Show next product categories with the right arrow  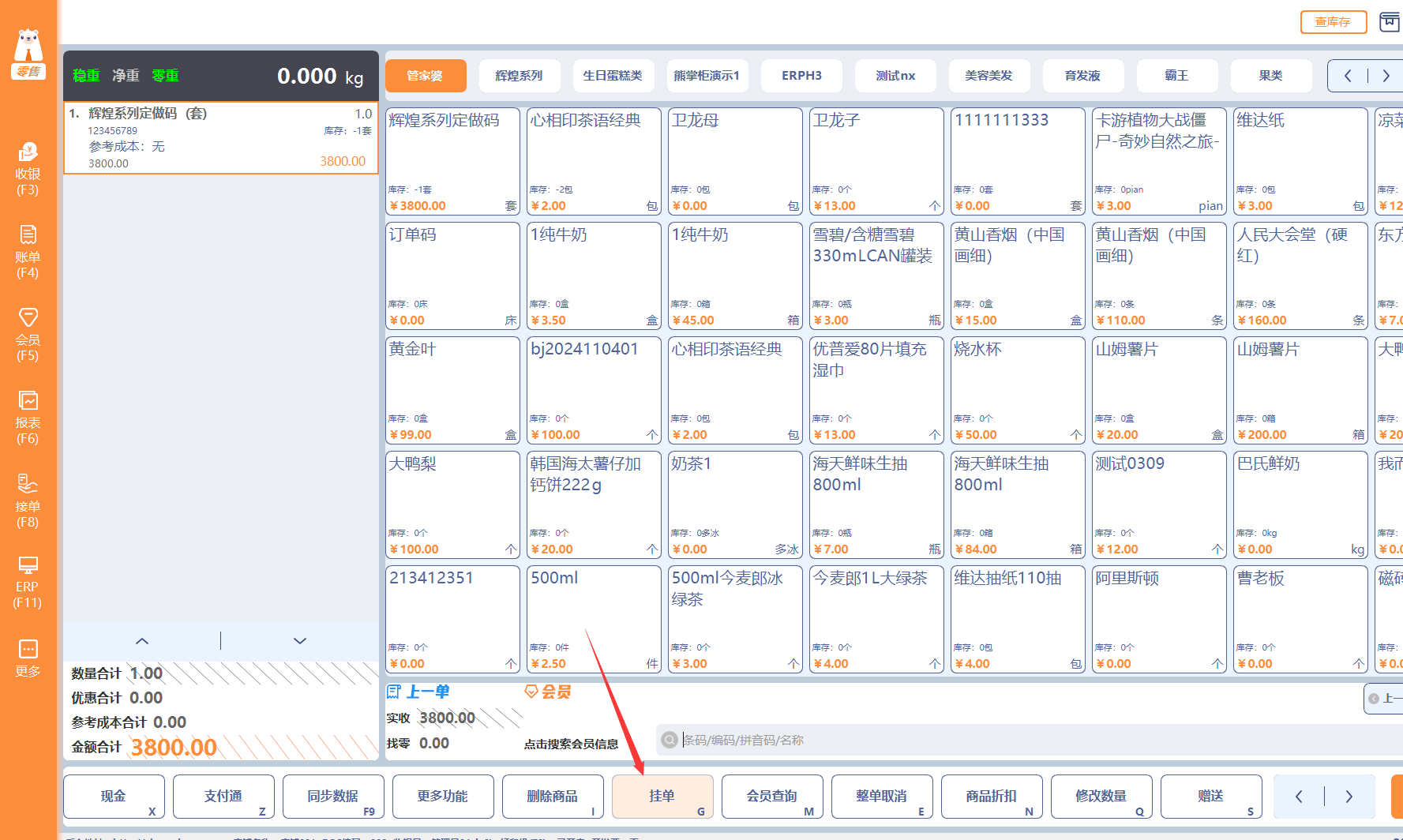pos(1386,76)
